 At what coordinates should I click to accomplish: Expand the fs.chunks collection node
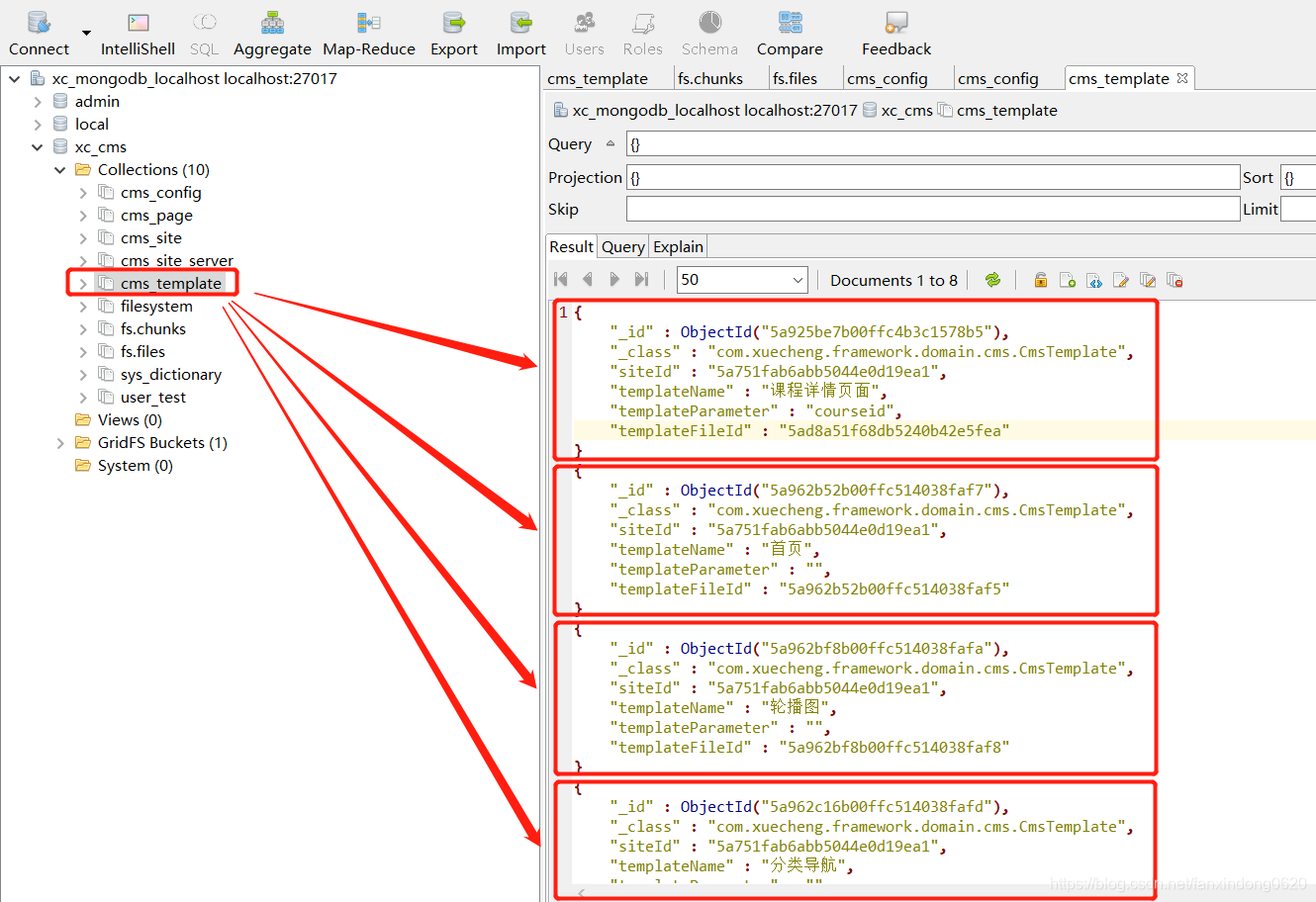click(x=83, y=328)
